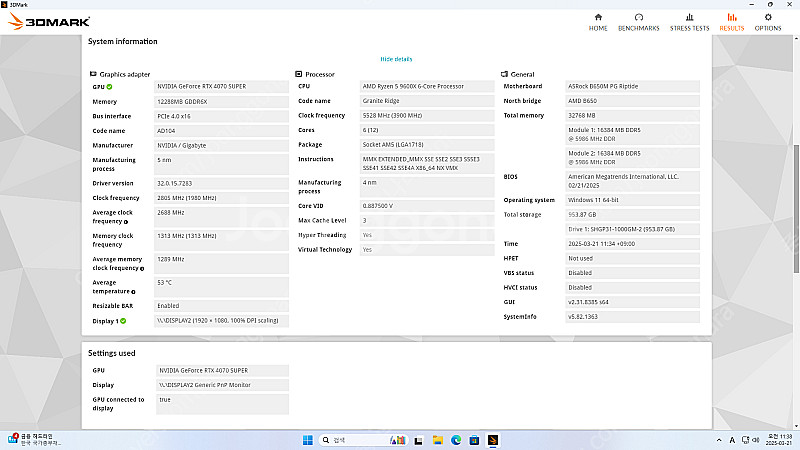Click the Motherboard value ASRock B650M PG Riptide
Image resolution: width=800 pixels, height=450 pixels.
[633, 86]
